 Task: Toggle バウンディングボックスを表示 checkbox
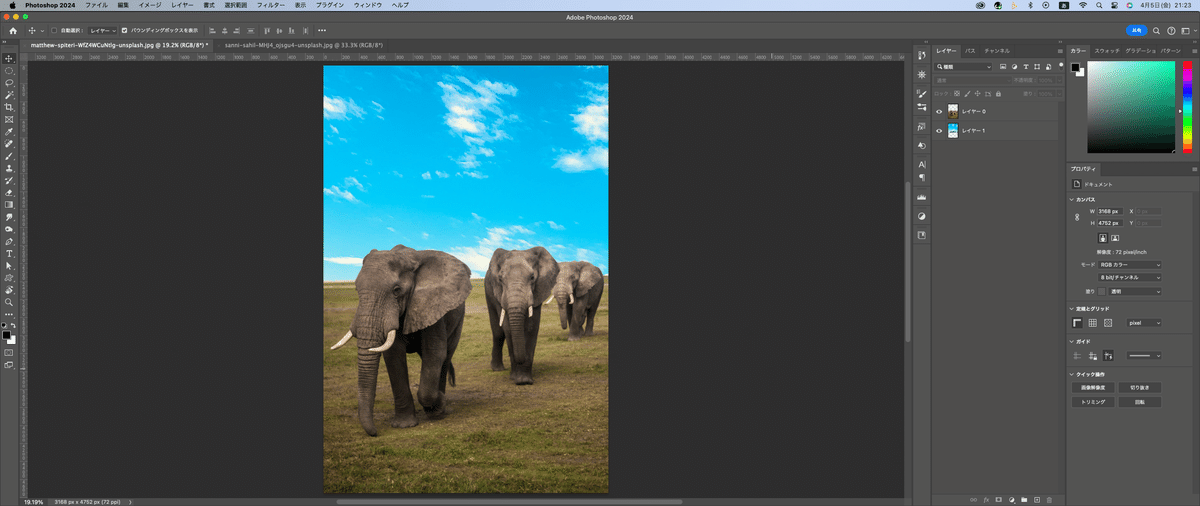pyautogui.click(x=125, y=31)
